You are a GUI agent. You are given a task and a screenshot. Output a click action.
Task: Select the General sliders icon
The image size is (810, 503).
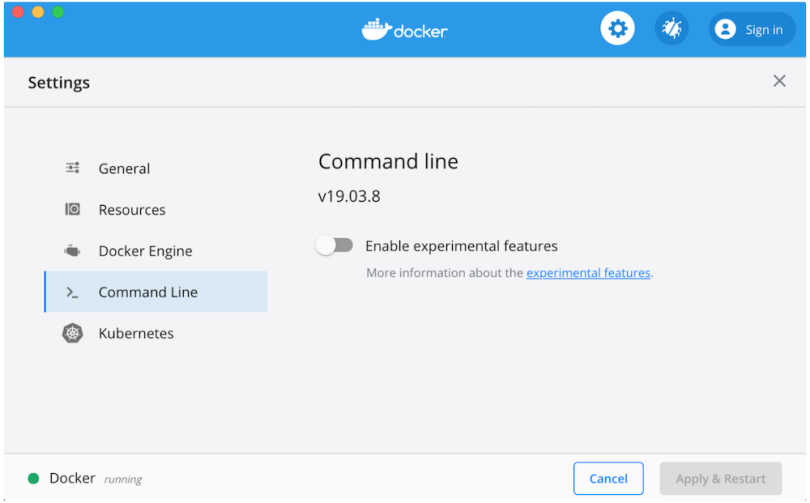72,168
